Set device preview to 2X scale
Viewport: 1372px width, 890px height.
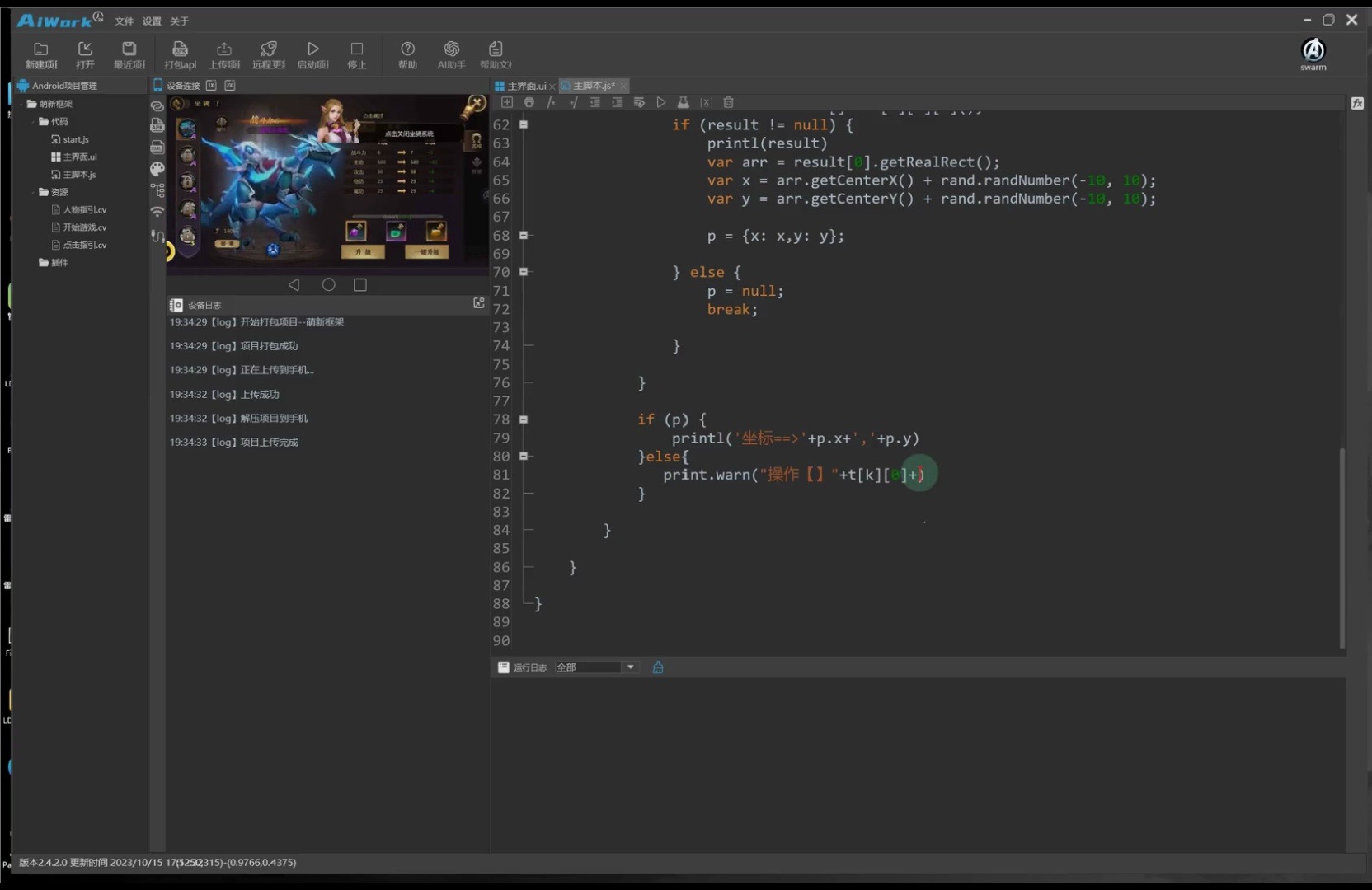[230, 86]
